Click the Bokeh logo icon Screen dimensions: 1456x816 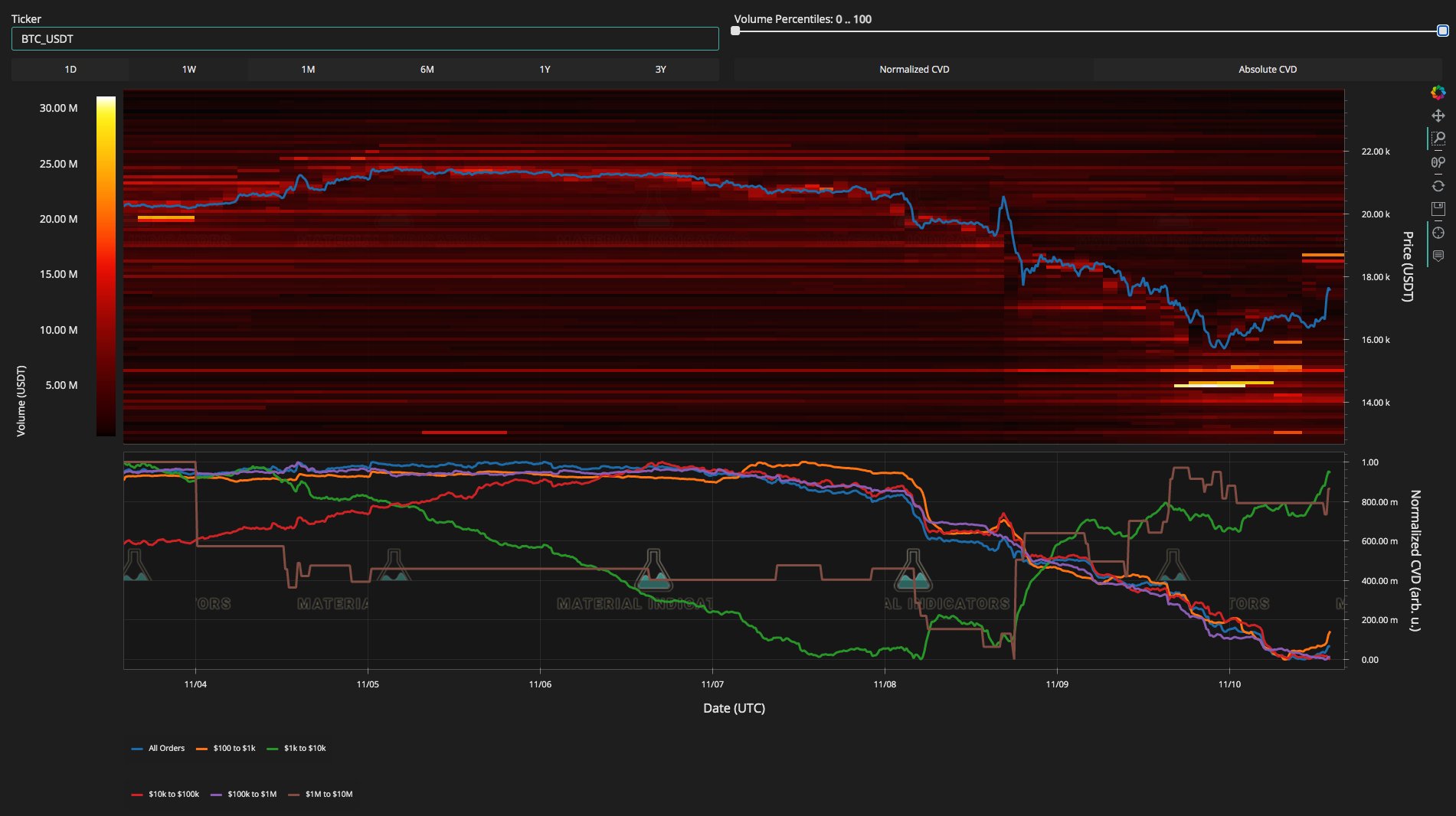pos(1438,93)
